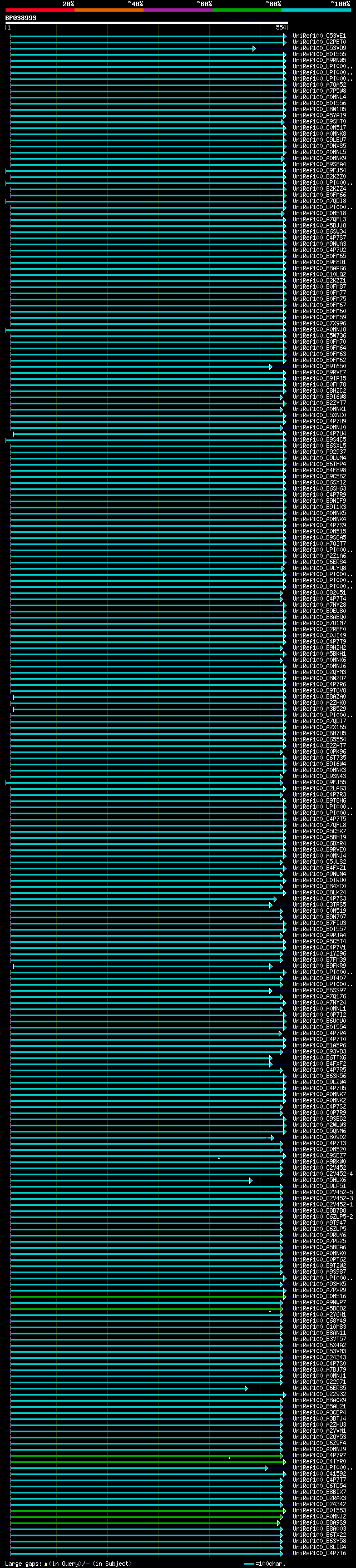The height and width of the screenshot is (1568, 356).
Task: Click the red ~20% identity legend bar
Action: pyautogui.click(x=39, y=10)
